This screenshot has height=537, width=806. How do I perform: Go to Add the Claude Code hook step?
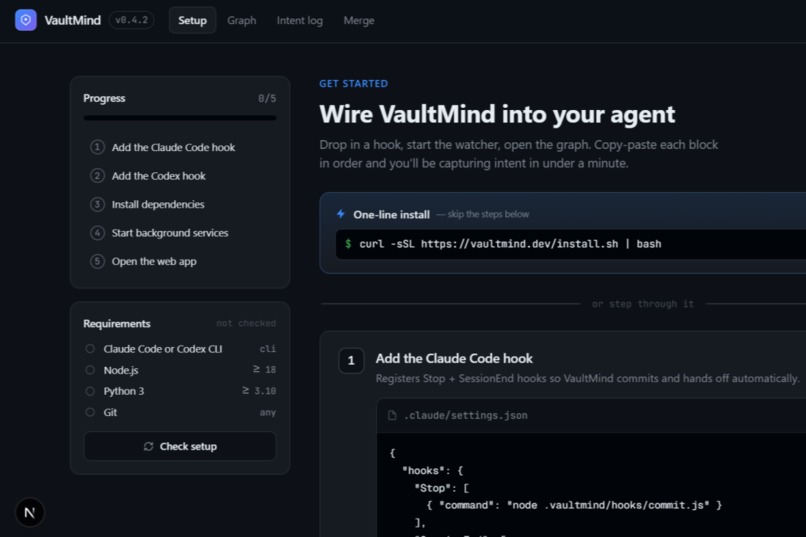179,147
